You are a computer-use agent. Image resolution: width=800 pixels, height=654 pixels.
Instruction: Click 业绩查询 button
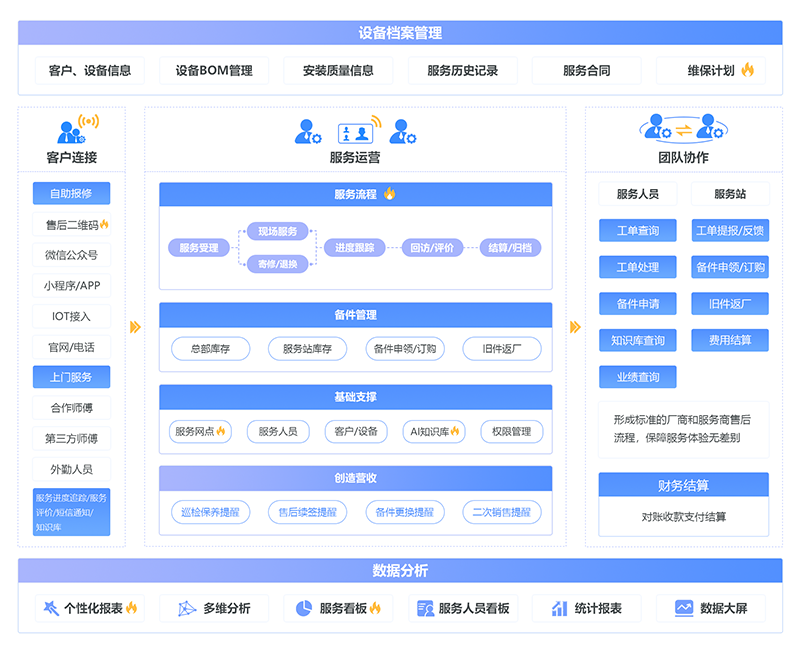(x=638, y=377)
